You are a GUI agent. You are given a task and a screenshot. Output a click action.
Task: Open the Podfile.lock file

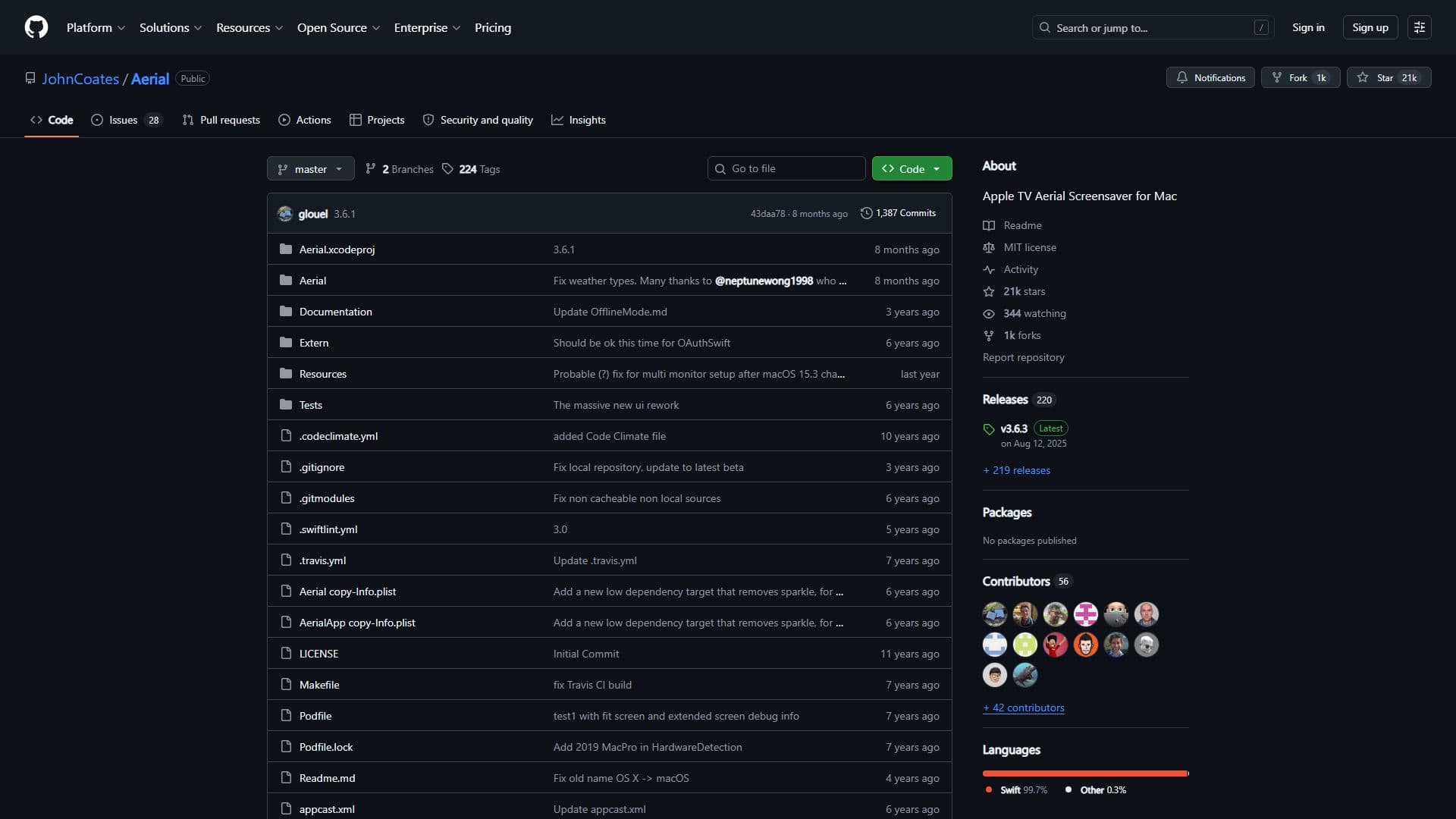(x=326, y=747)
